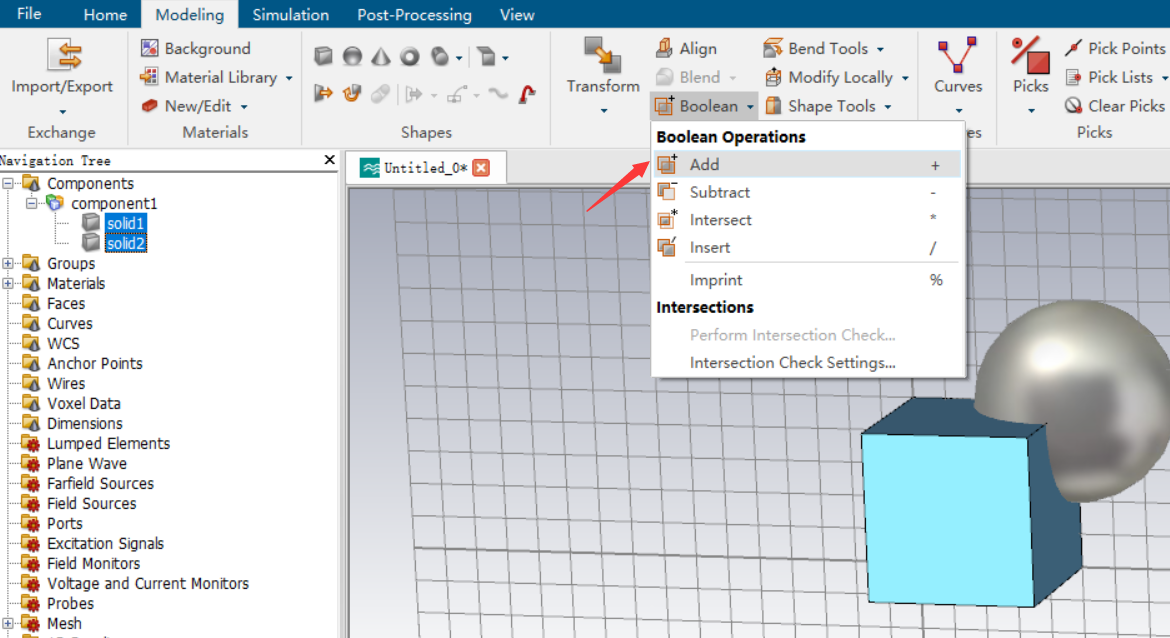
Task: Select Pick Points
Action: pyautogui.click(x=1115, y=49)
